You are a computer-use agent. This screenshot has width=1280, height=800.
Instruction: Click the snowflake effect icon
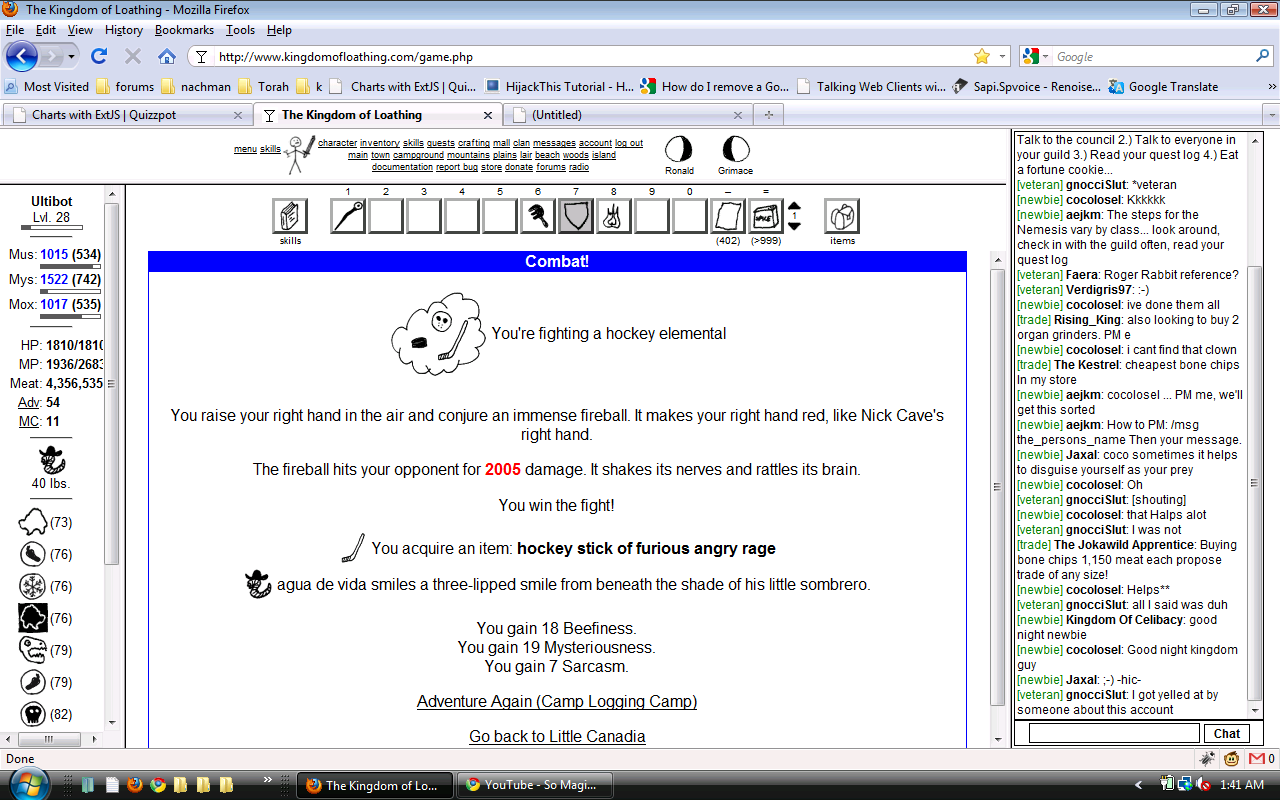pyautogui.click(x=33, y=586)
